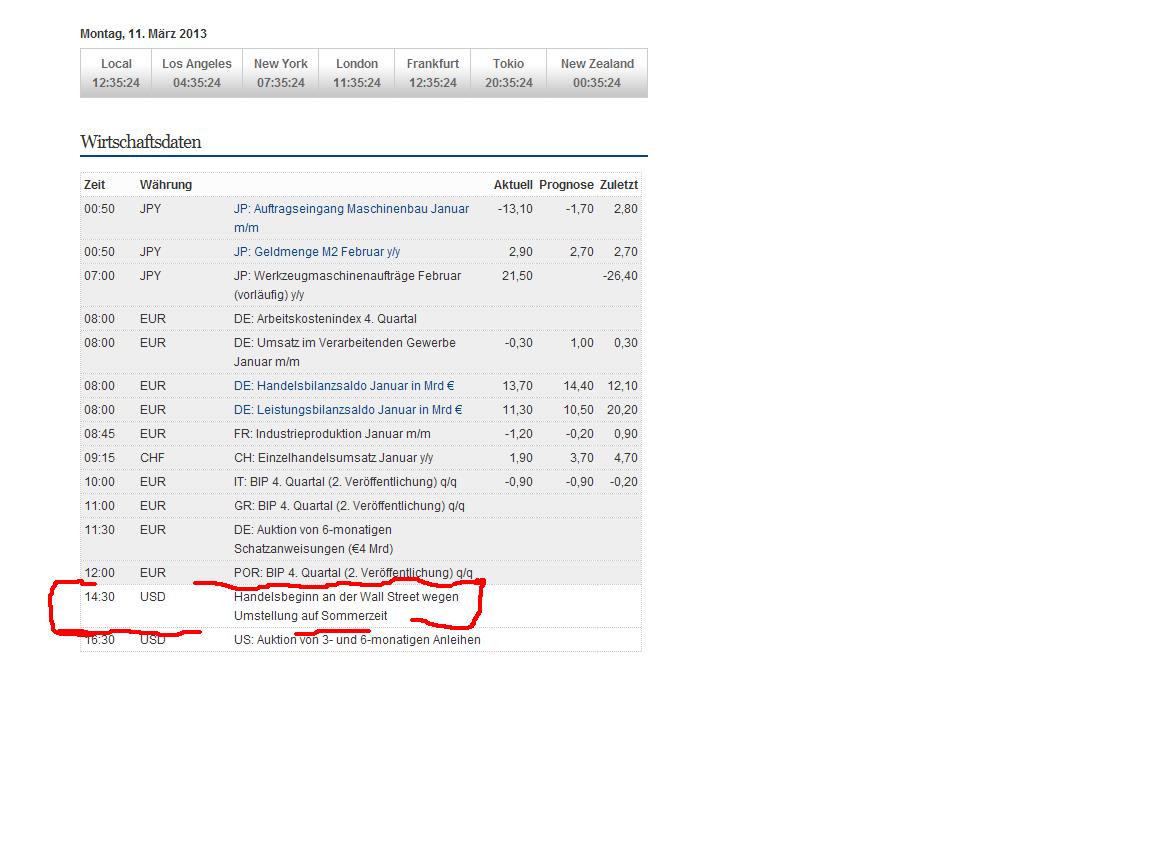Select the Frankfurt clock cell
1152x864 pixels.
click(433, 73)
